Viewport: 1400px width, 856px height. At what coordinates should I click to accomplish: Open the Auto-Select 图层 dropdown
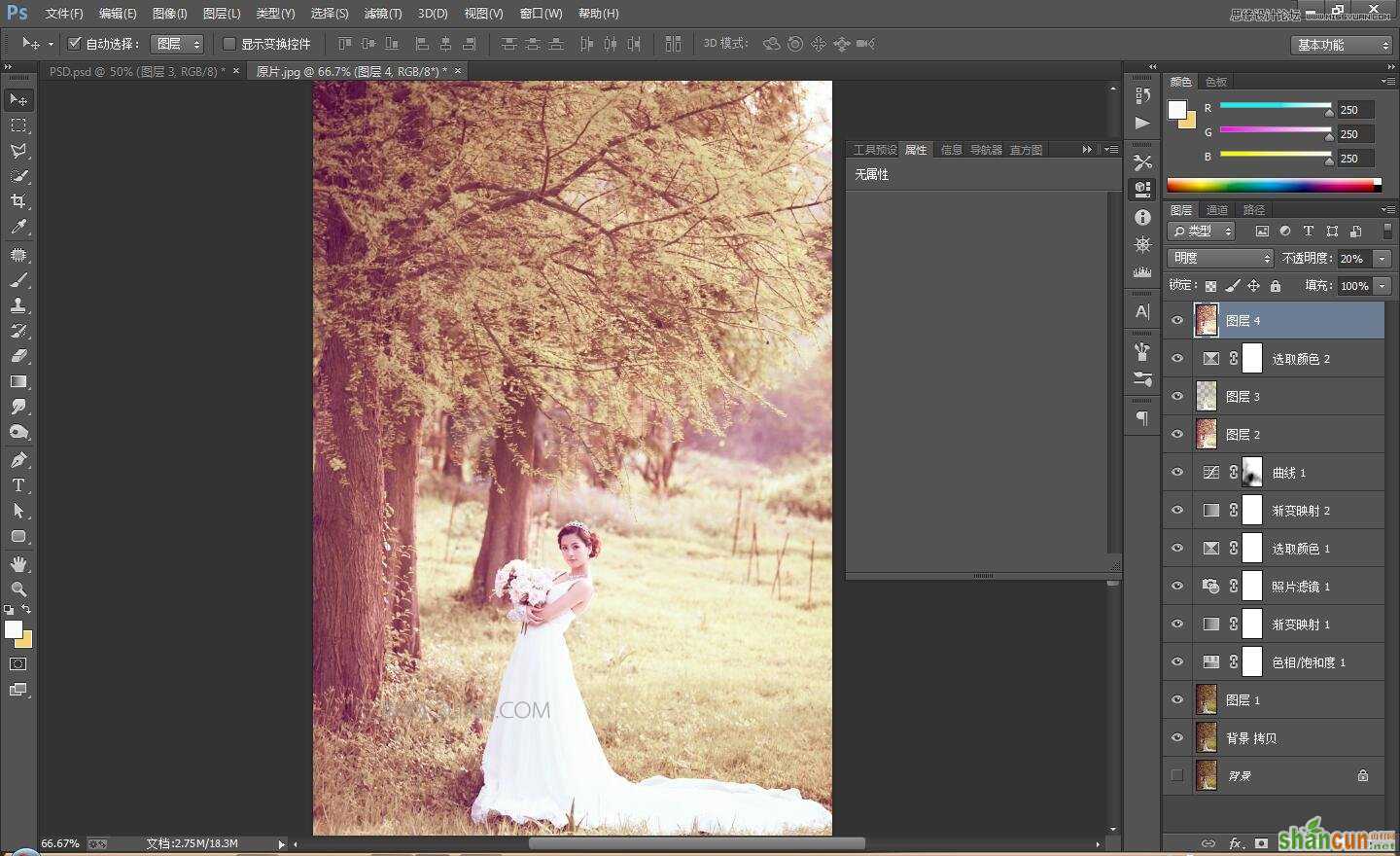click(177, 44)
